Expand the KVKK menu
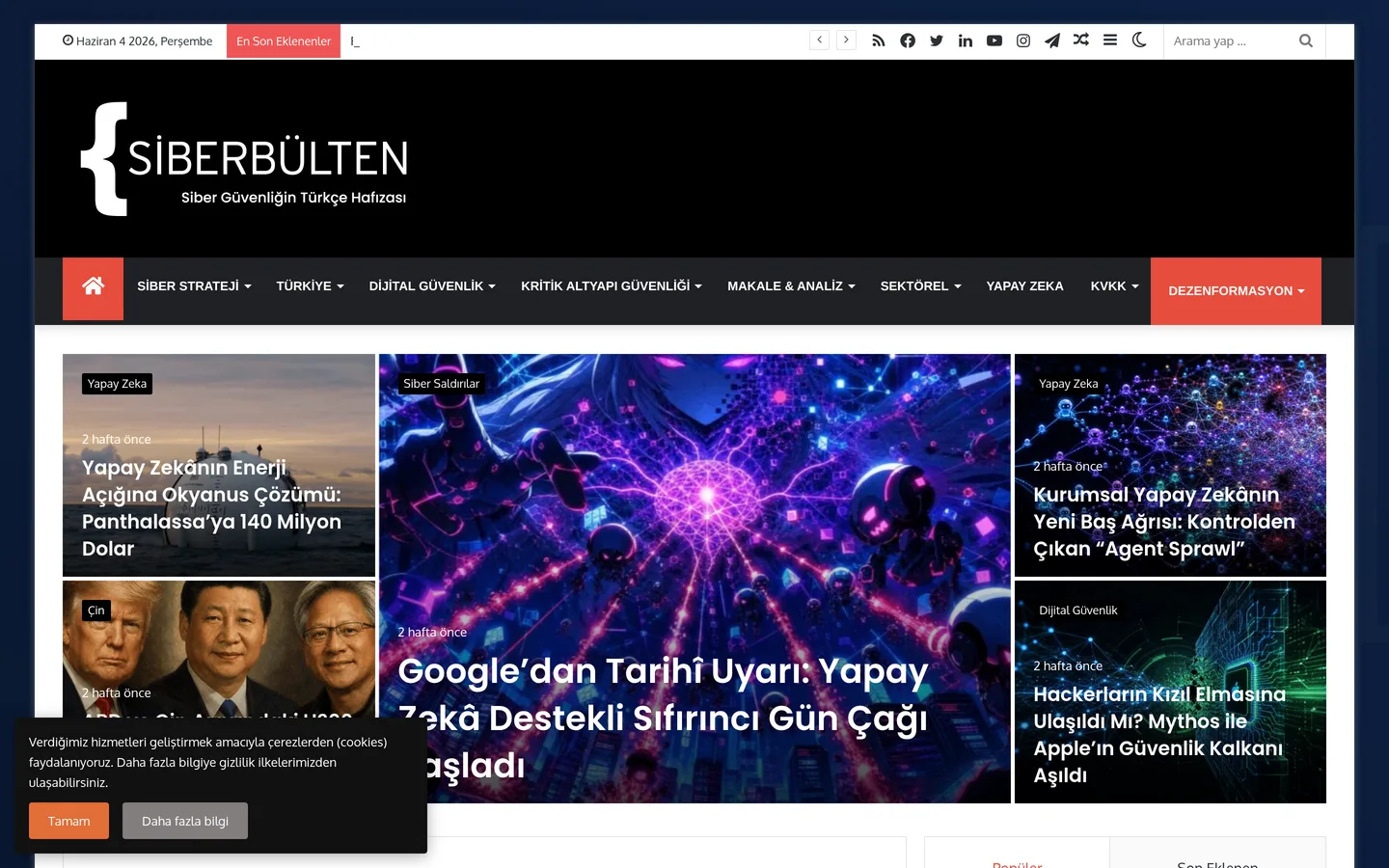This screenshot has height=868, width=1389. [1114, 286]
